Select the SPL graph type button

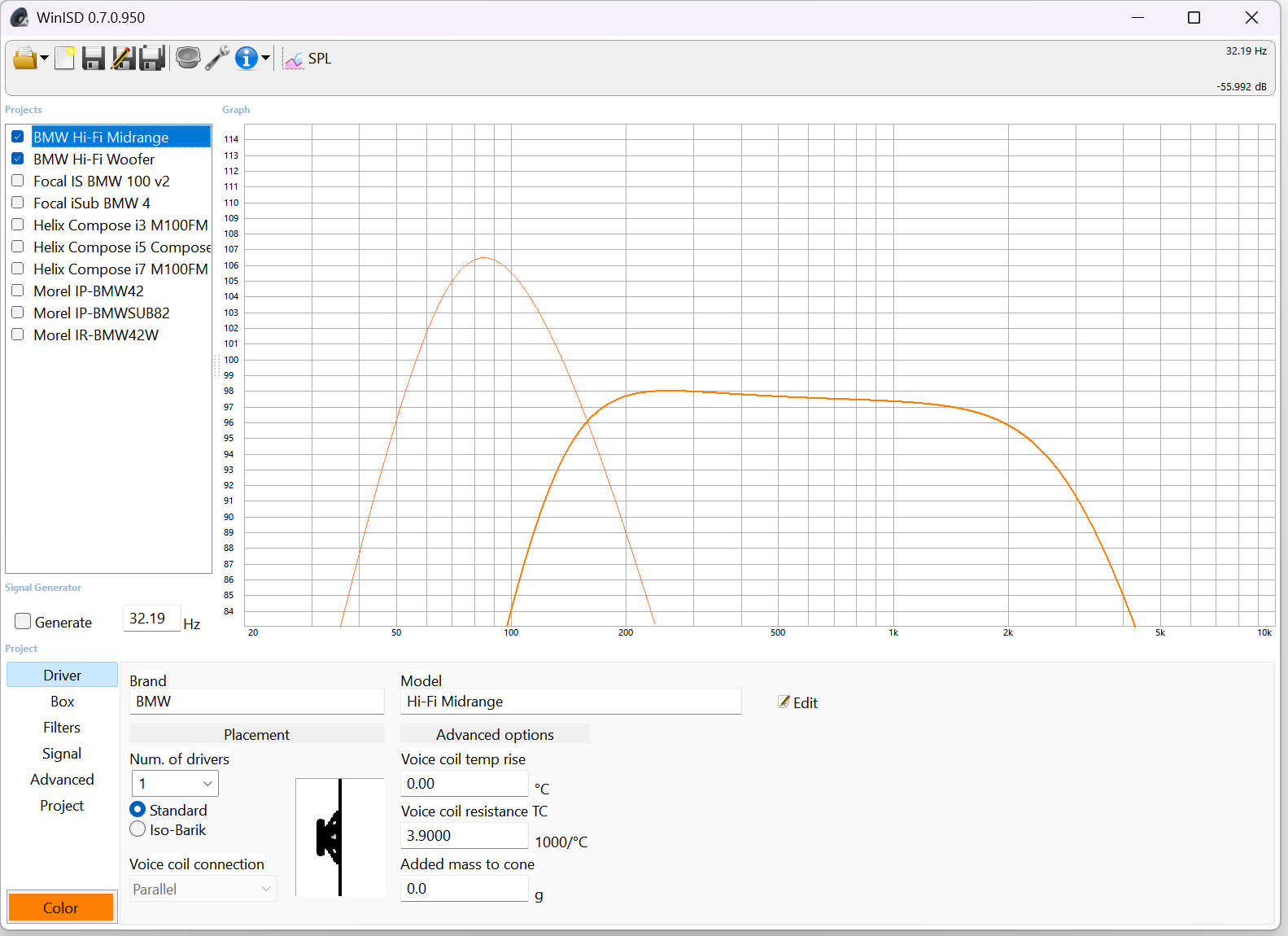(x=307, y=59)
